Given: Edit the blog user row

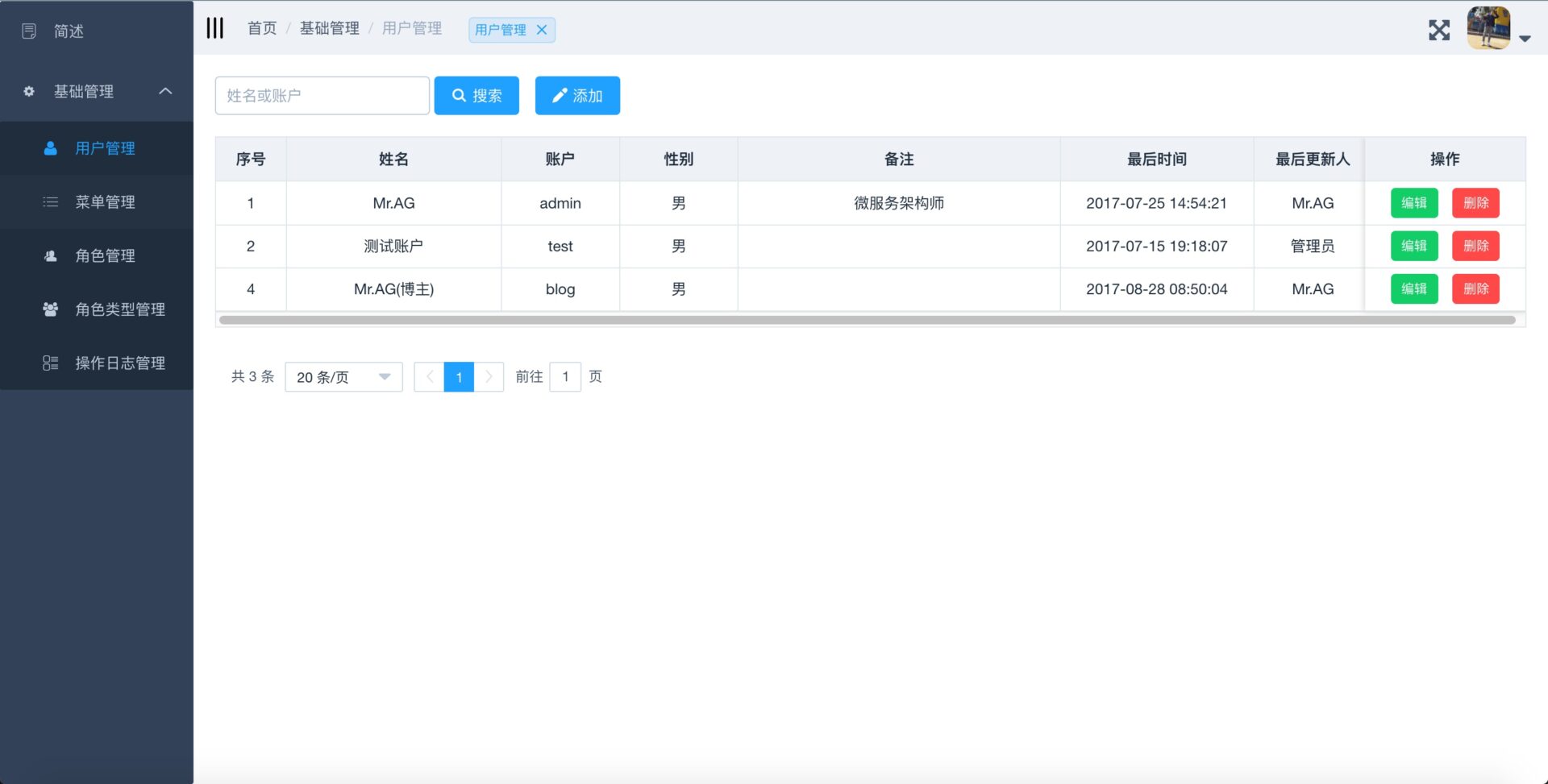Looking at the screenshot, I should click(1414, 288).
